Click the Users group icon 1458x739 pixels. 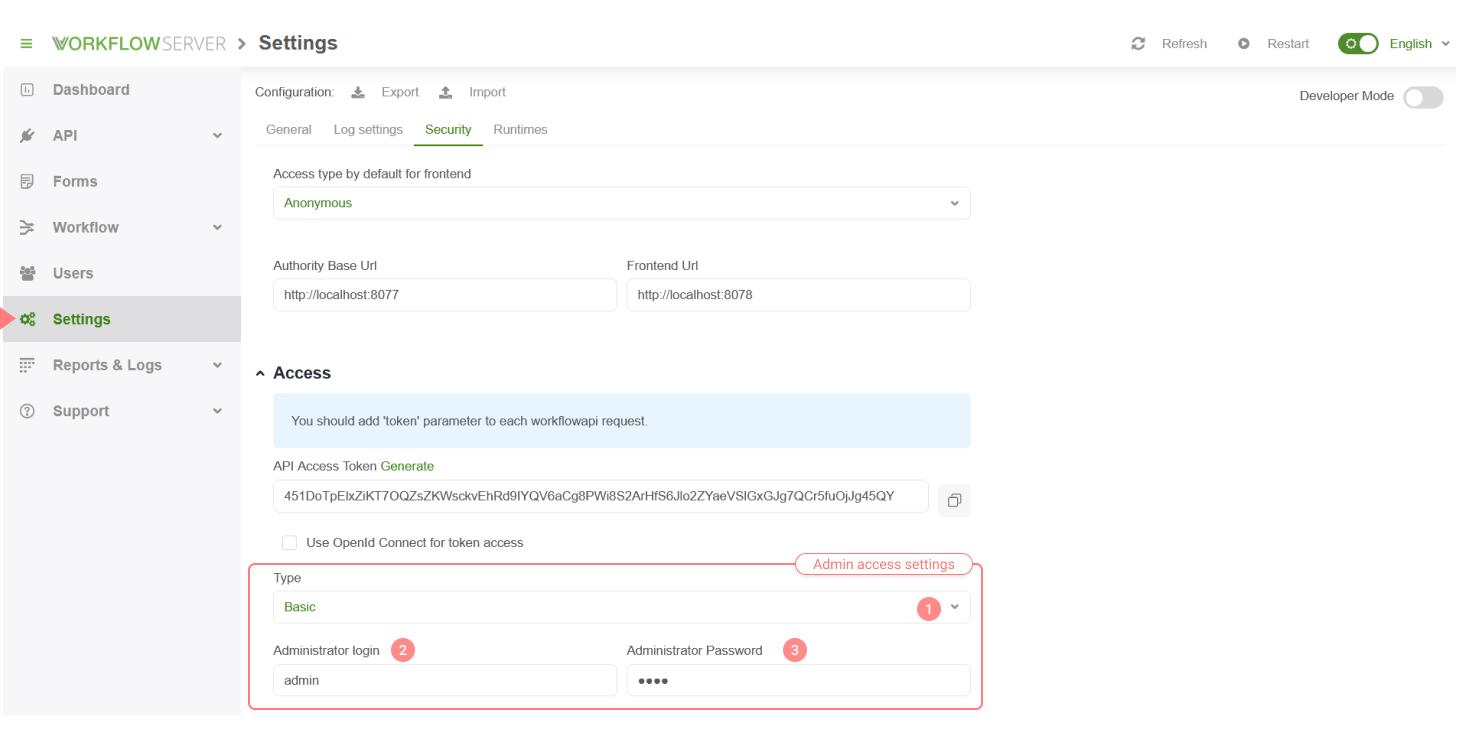tap(28, 274)
